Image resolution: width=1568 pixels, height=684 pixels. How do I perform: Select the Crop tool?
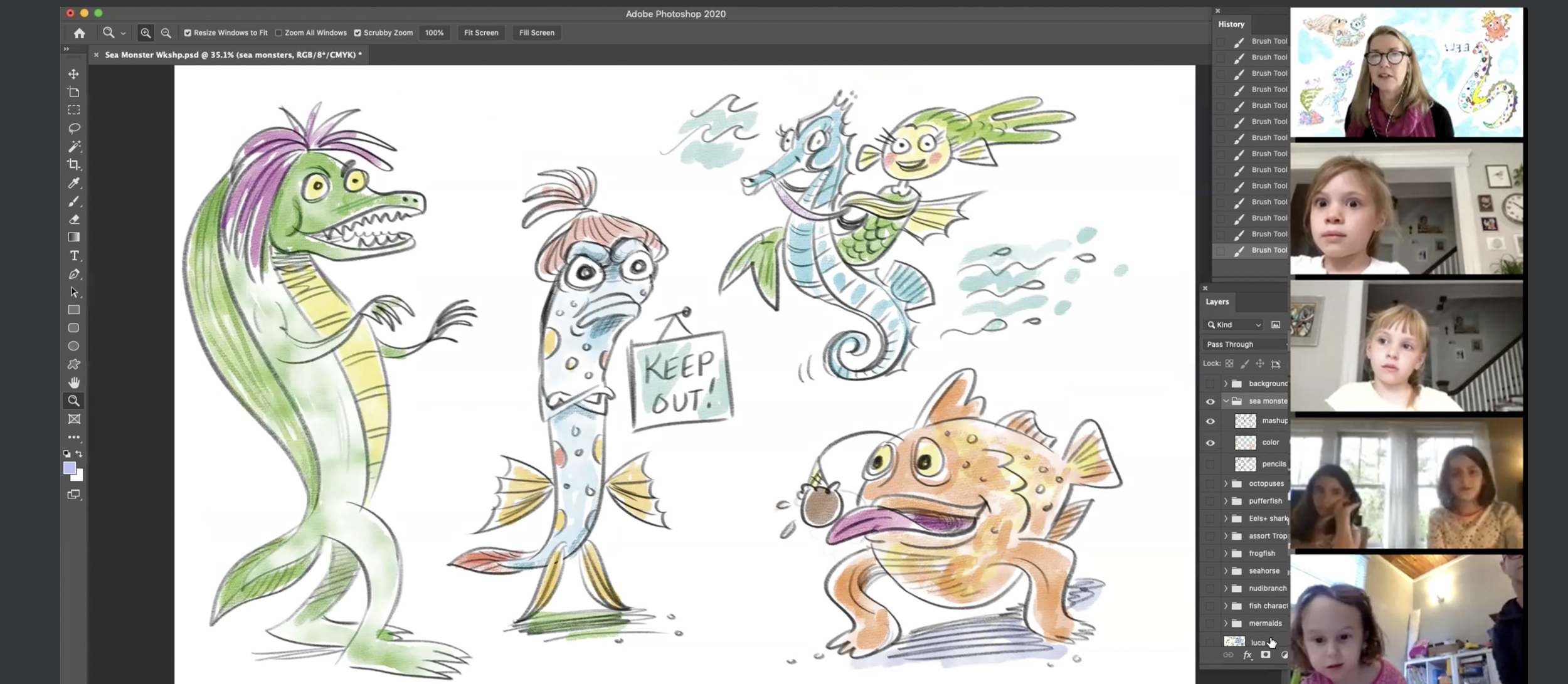coord(74,164)
